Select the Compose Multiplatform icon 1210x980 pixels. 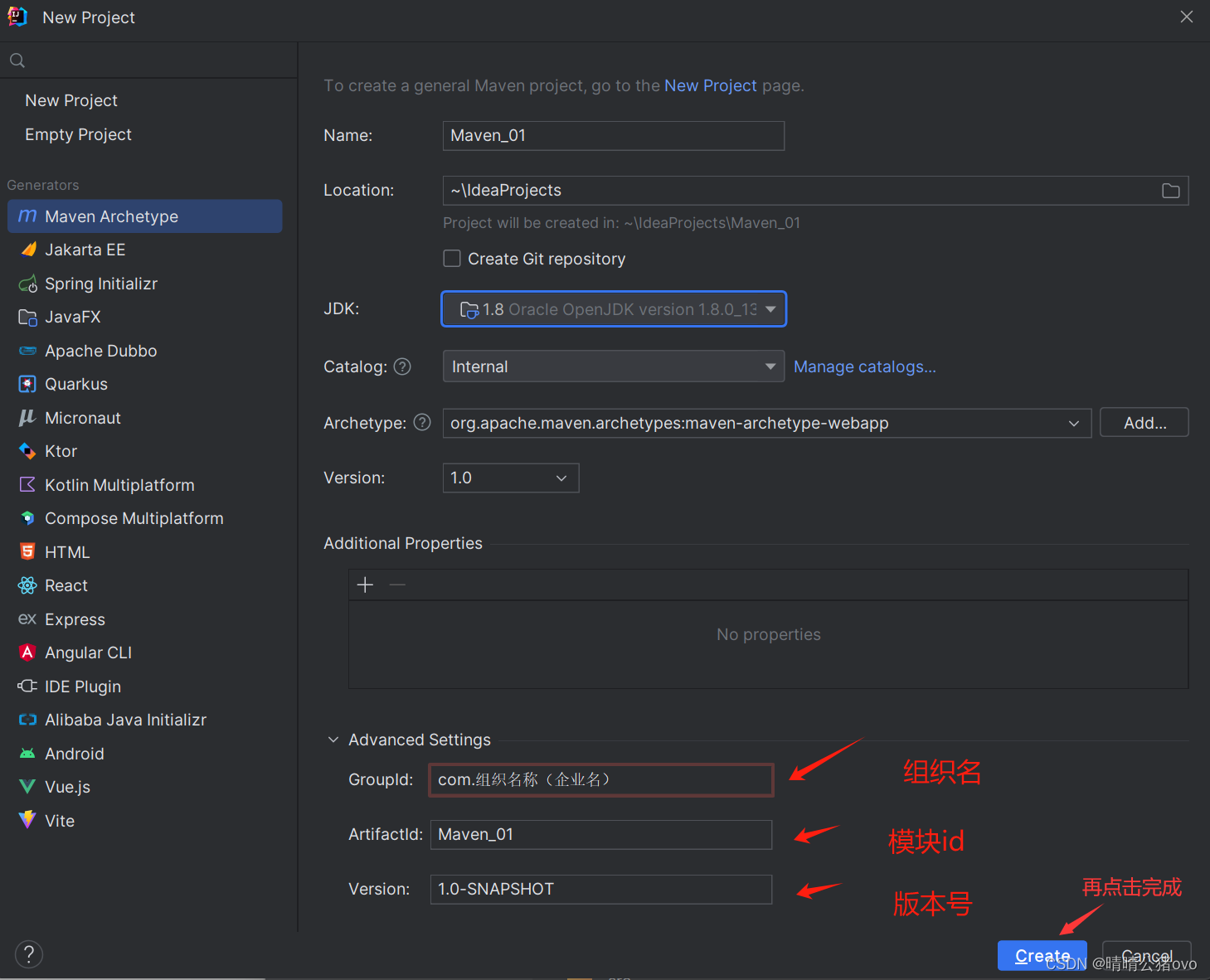tap(27, 518)
